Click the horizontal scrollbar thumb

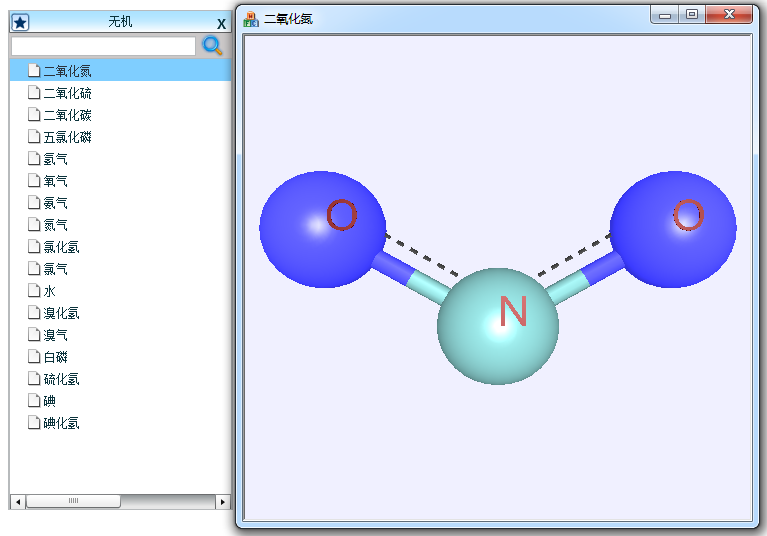tap(73, 501)
